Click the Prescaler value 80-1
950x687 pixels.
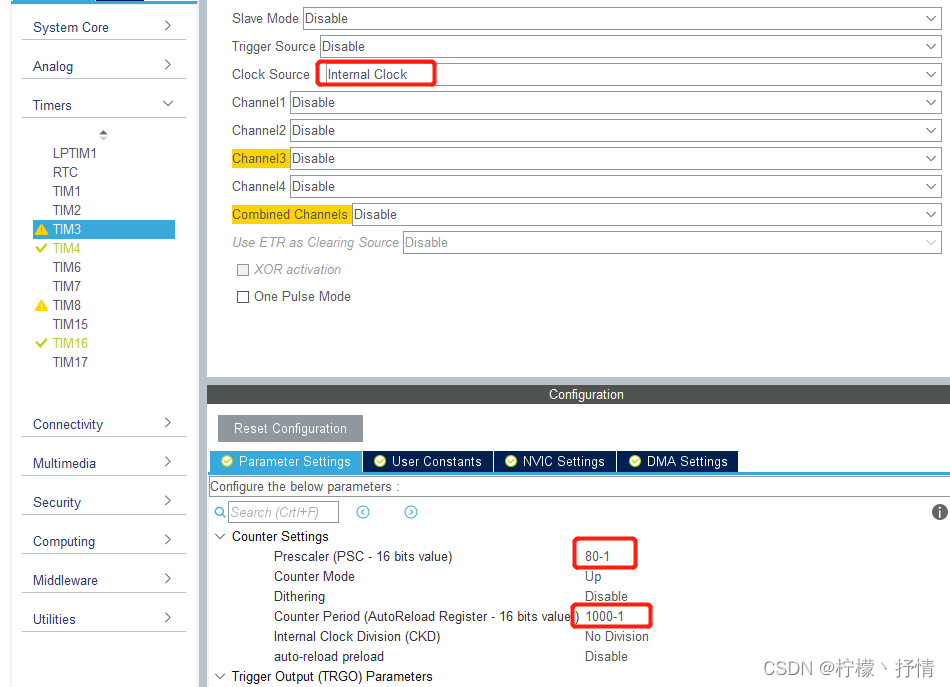click(597, 556)
